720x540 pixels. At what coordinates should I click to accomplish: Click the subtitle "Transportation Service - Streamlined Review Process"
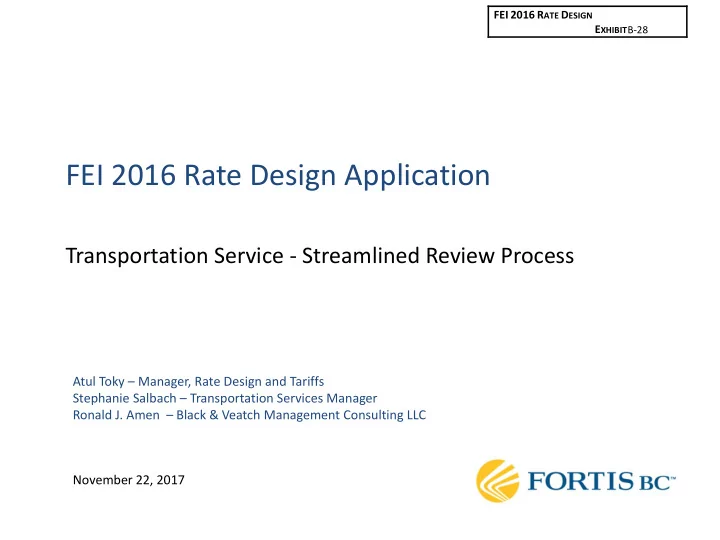point(320,256)
